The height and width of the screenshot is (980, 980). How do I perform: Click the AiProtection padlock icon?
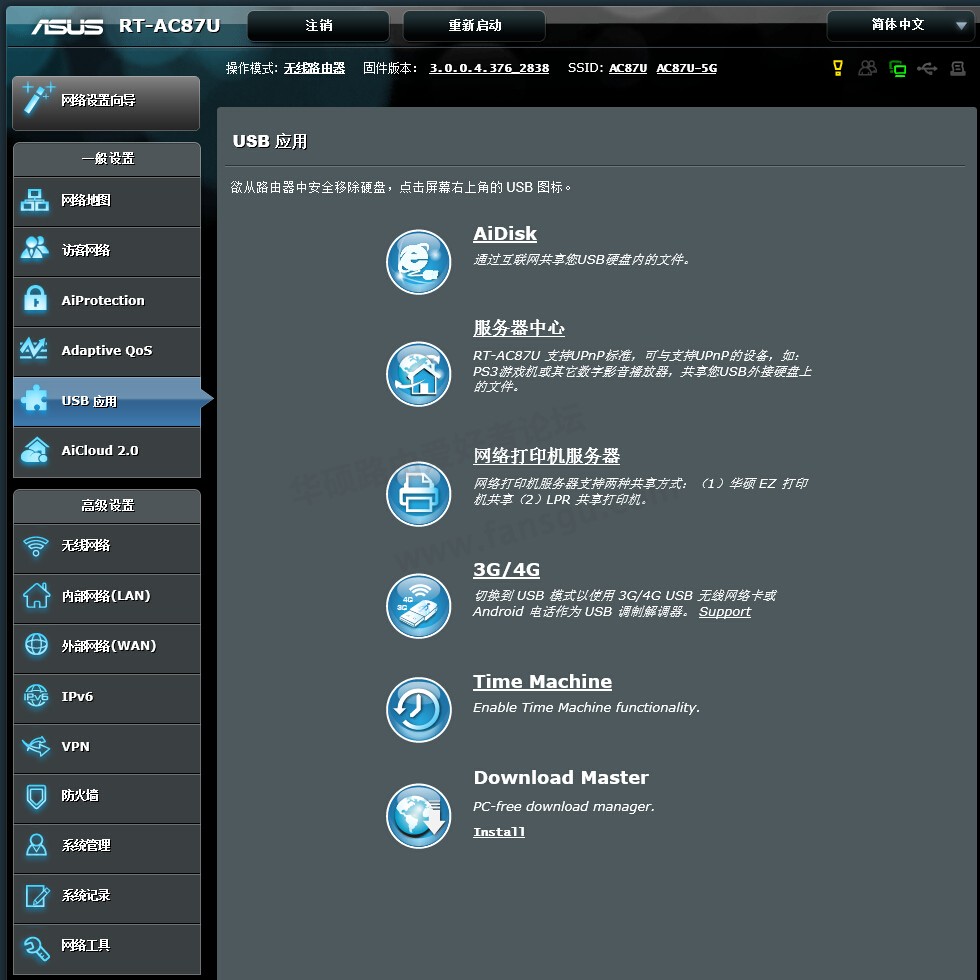[x=35, y=299]
